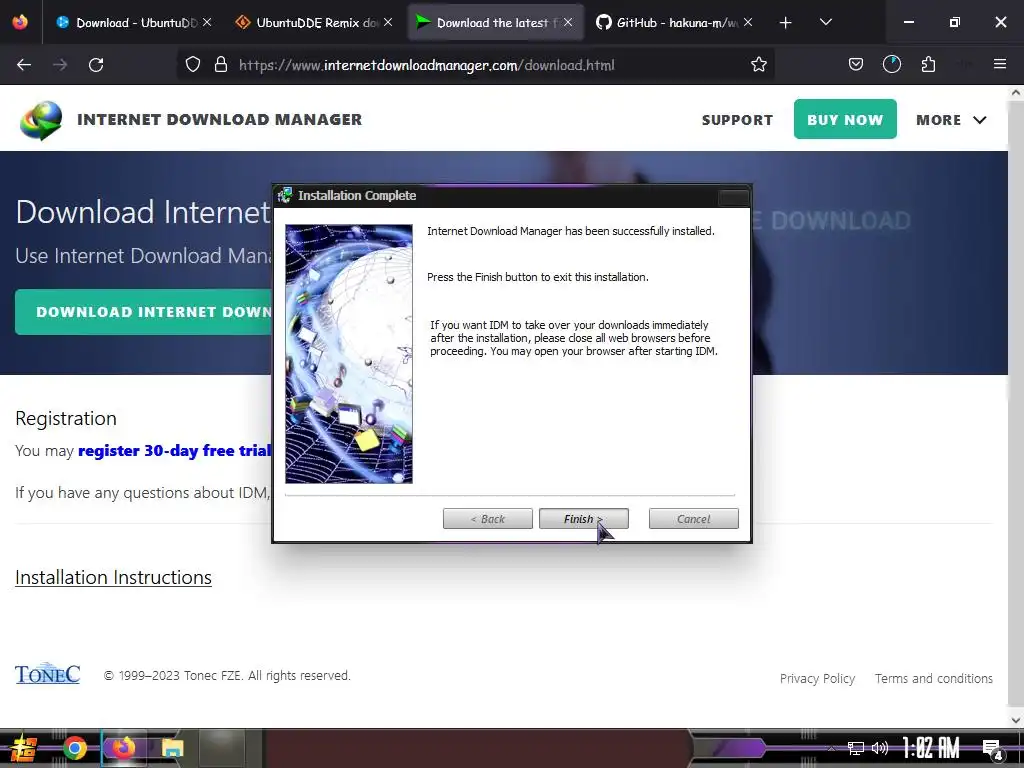Open the Windows Start button in the taskbar
This screenshot has width=1024, height=768.
click(24, 748)
